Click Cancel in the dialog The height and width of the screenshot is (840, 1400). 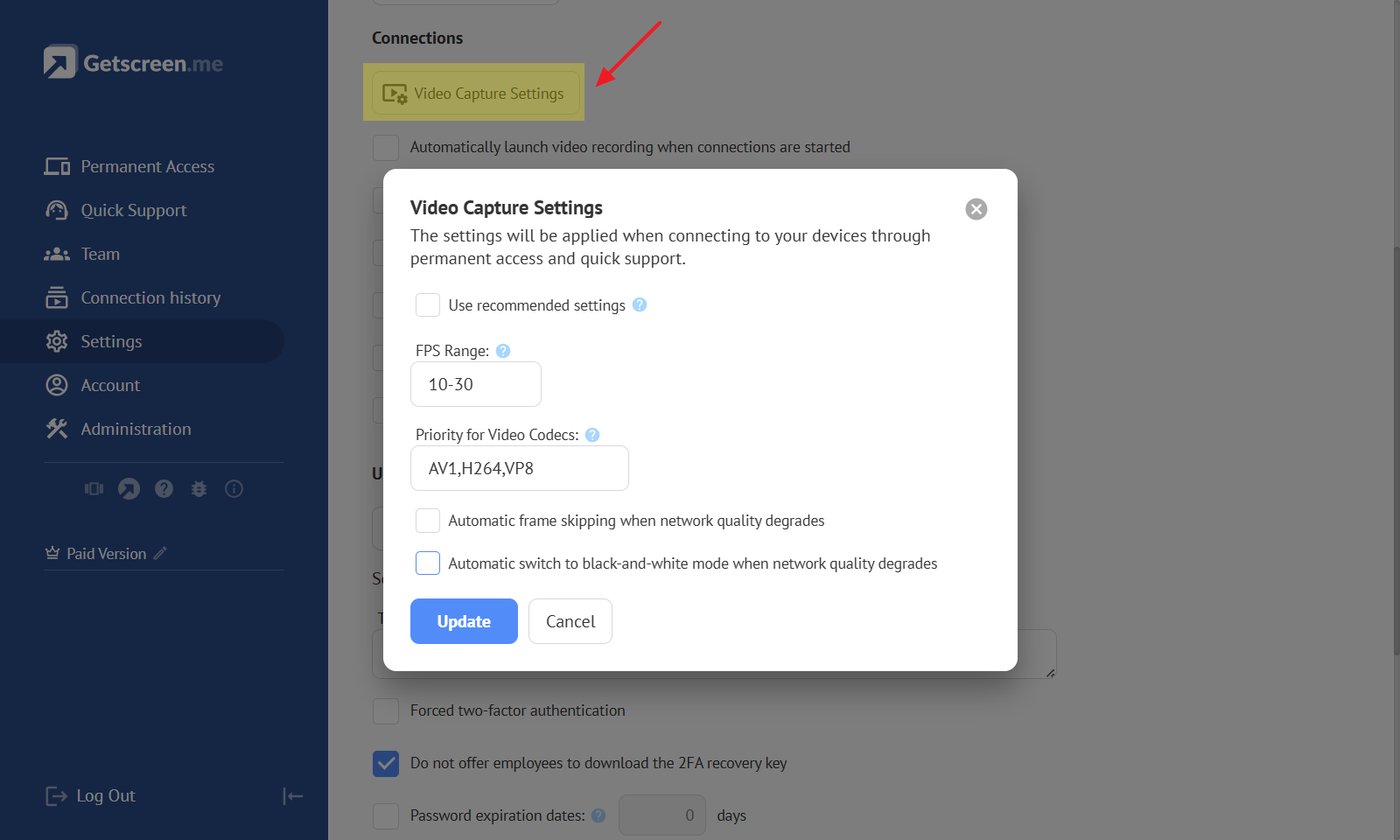[x=570, y=621]
